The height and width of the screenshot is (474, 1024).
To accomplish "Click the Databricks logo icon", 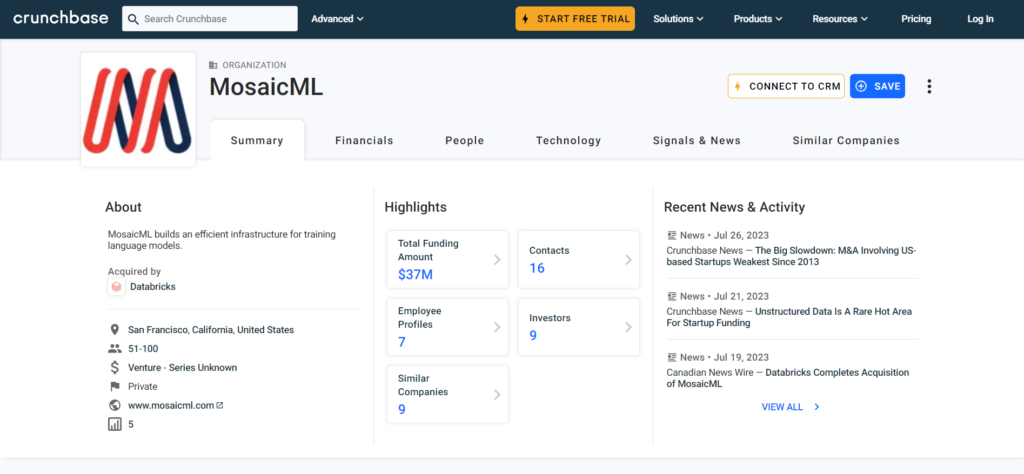I will pos(116,287).
